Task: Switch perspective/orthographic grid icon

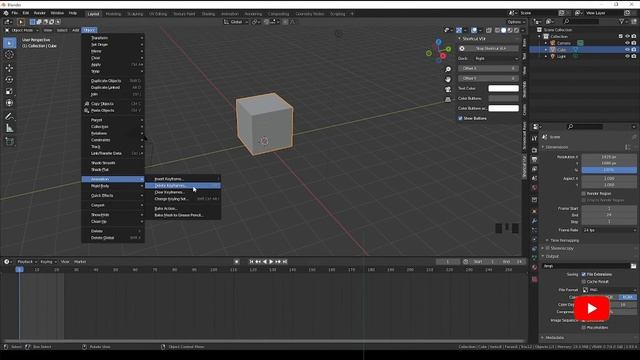Action: pos(448,100)
